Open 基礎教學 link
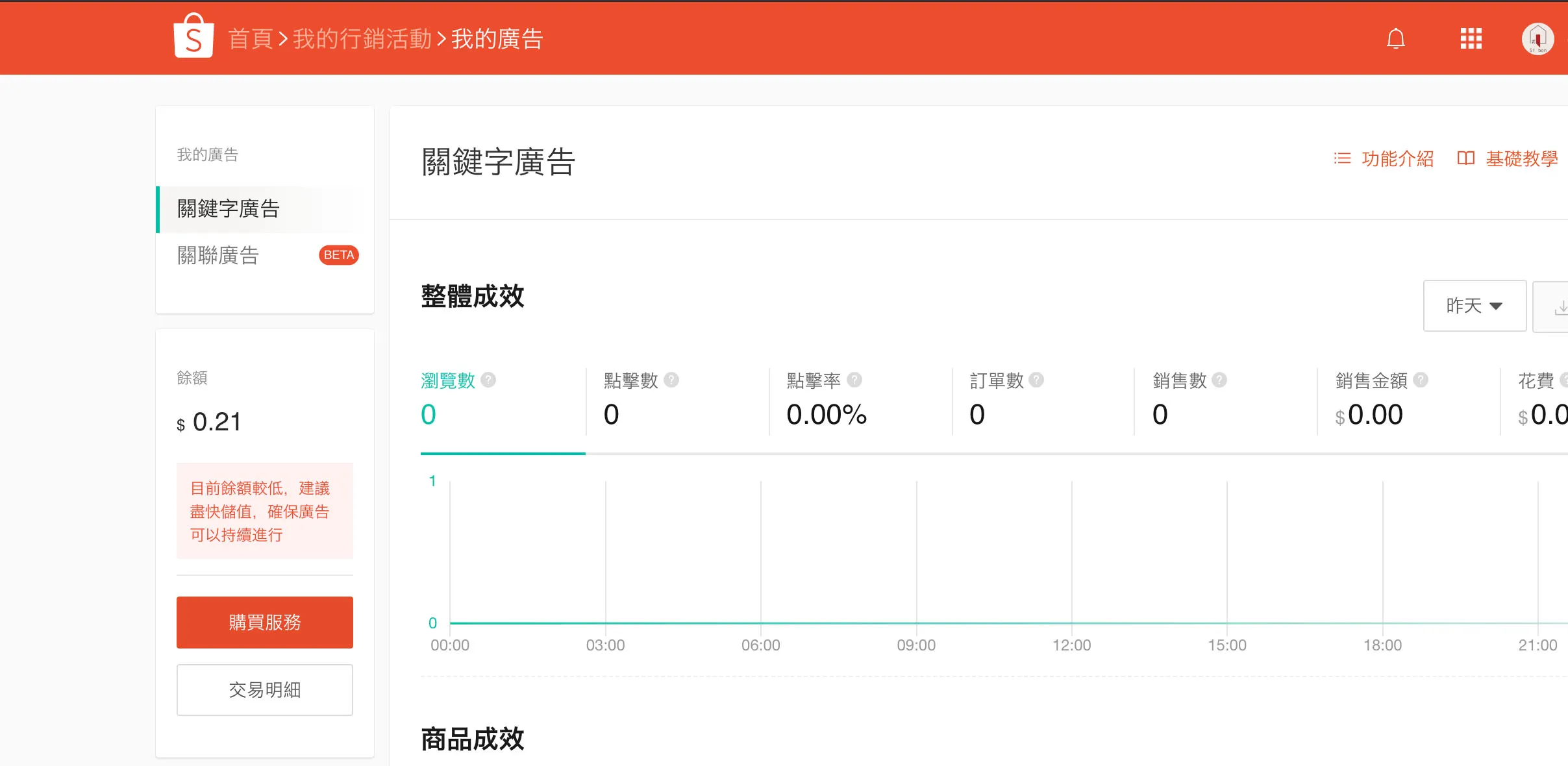 point(1522,158)
